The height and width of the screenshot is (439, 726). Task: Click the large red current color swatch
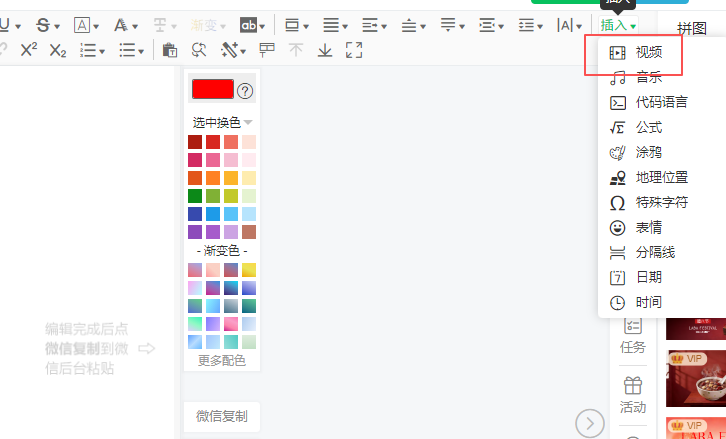[212, 90]
